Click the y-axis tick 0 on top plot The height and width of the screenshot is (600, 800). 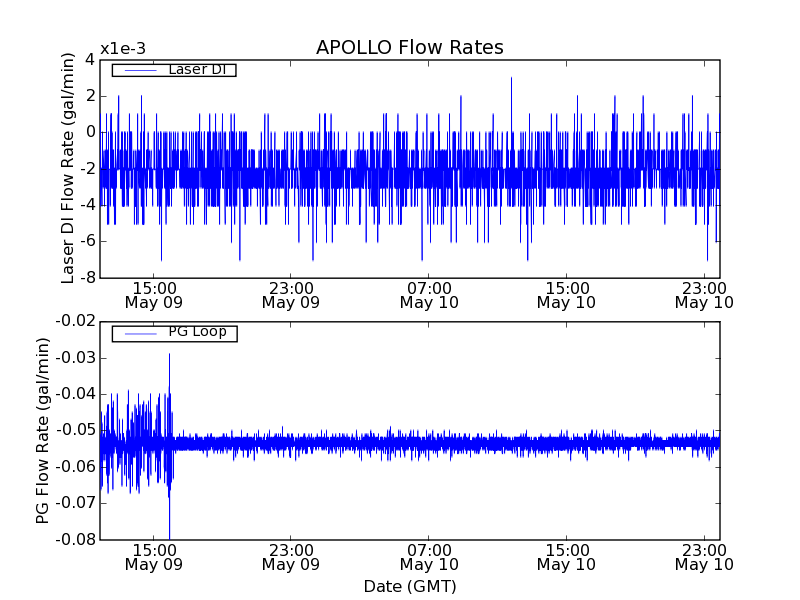click(x=89, y=132)
